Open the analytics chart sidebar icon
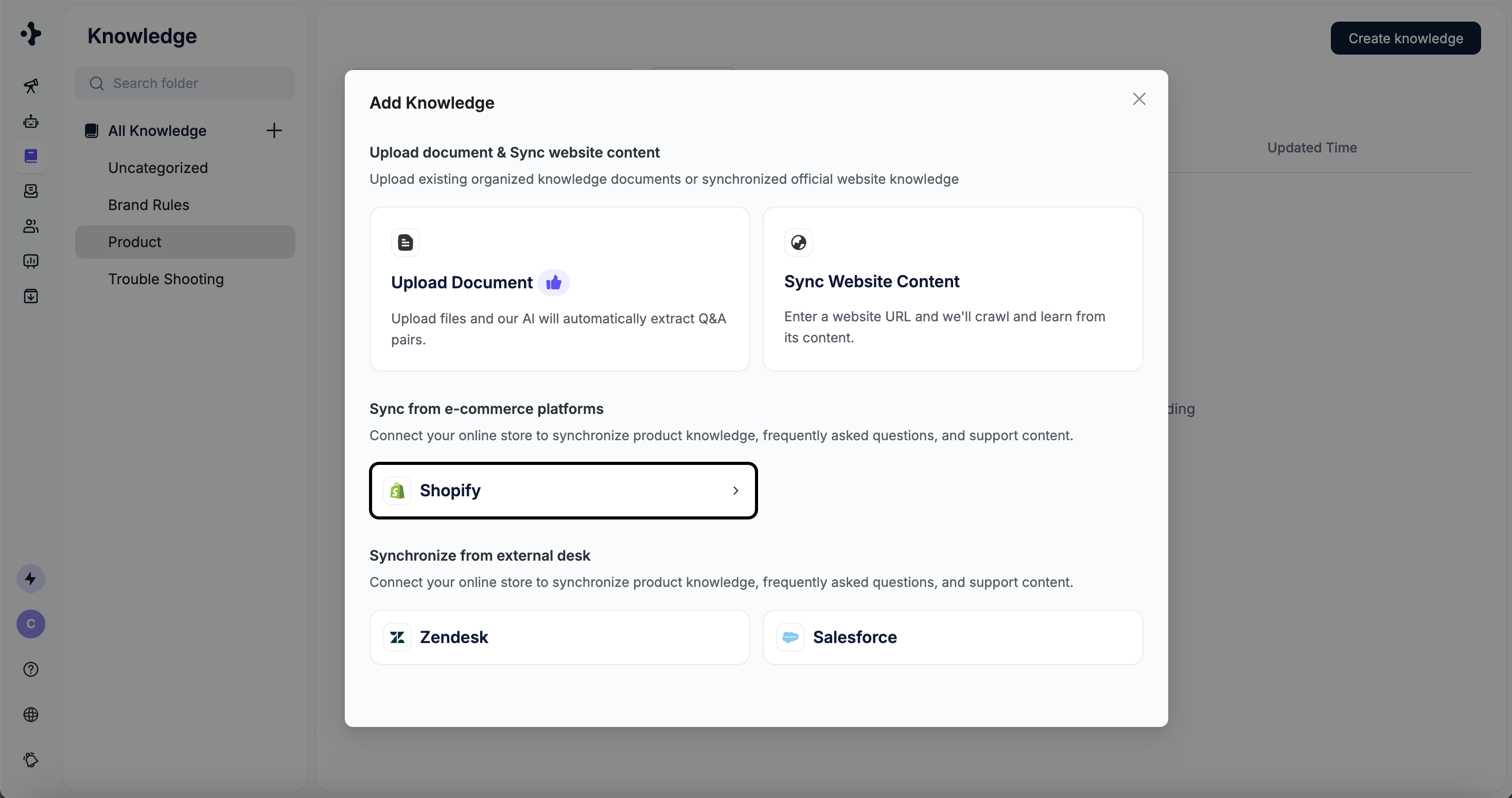This screenshot has height=798, width=1512. 30,261
